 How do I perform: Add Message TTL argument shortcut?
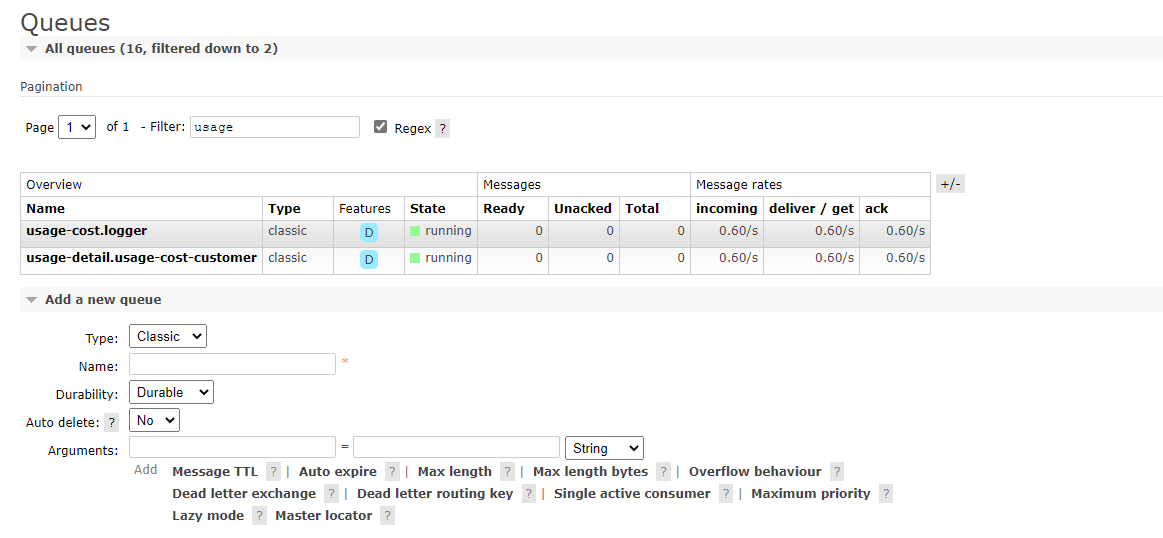(215, 472)
